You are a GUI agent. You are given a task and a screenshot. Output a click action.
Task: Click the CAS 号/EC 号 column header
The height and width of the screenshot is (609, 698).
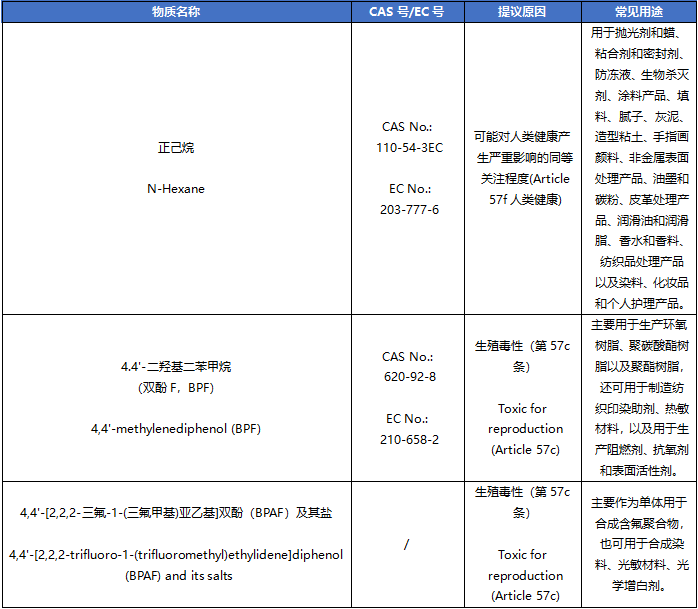coord(406,12)
